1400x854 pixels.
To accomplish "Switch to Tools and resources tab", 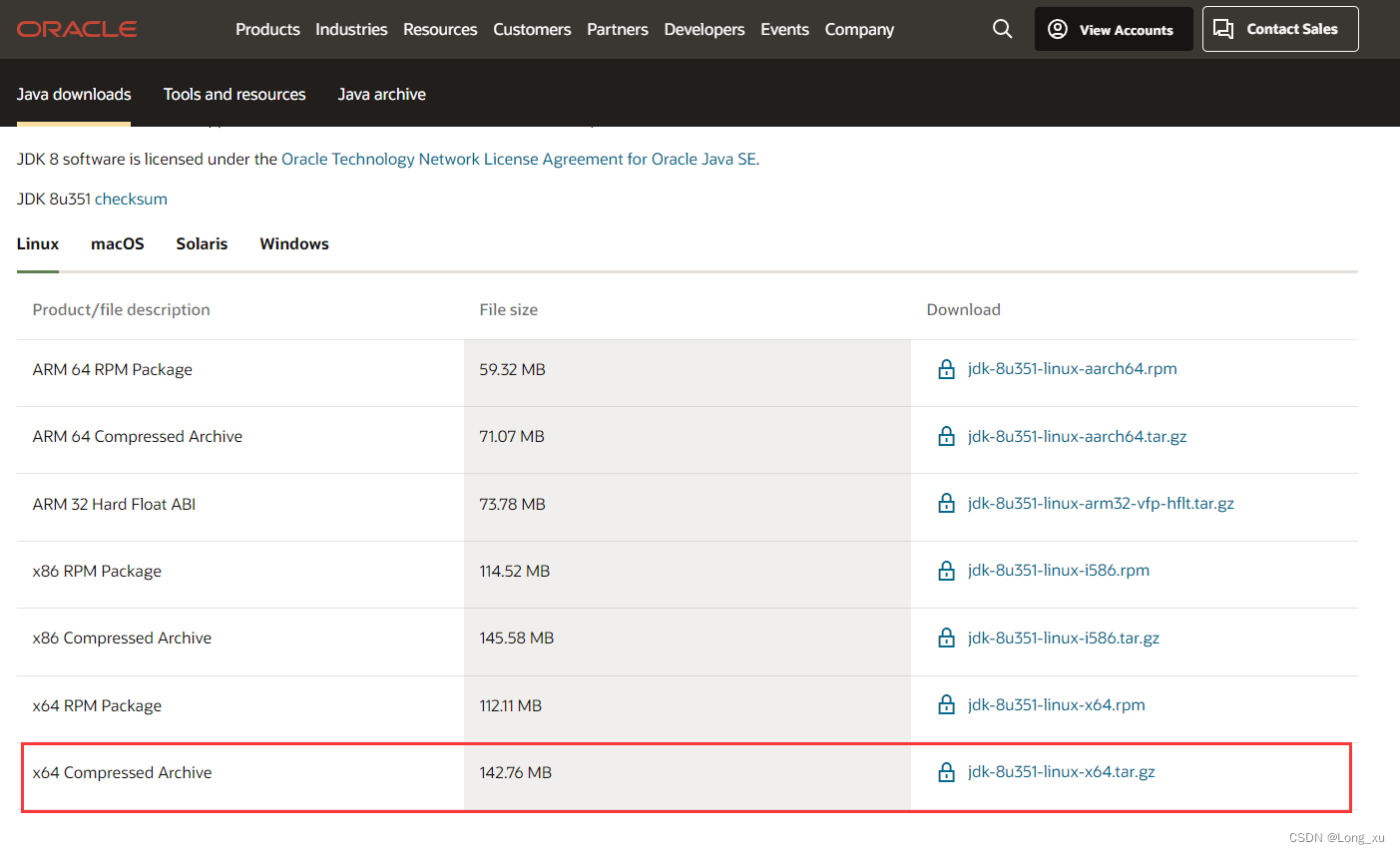I will [234, 94].
